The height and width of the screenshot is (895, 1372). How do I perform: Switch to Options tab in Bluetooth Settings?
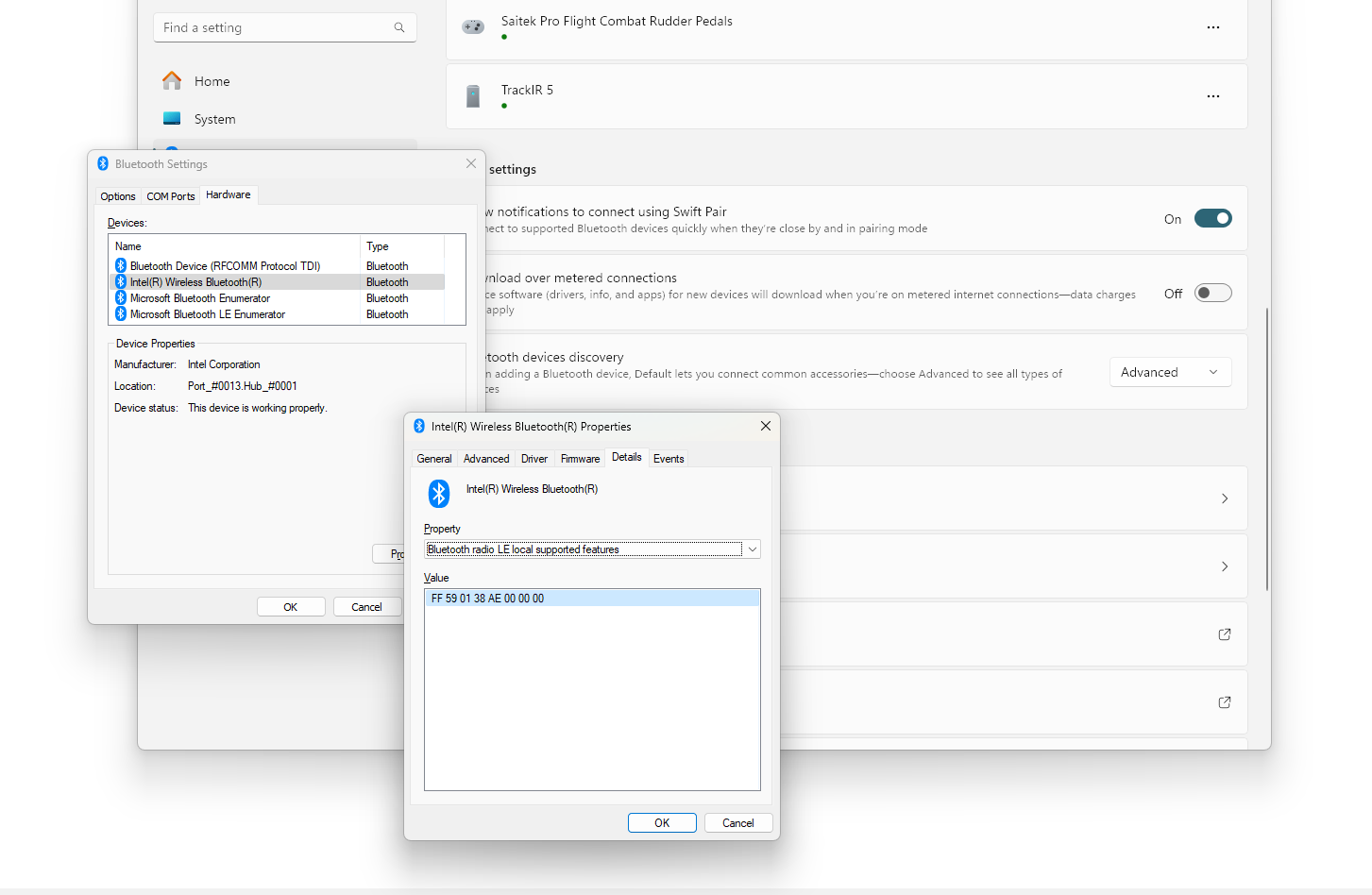(x=118, y=196)
